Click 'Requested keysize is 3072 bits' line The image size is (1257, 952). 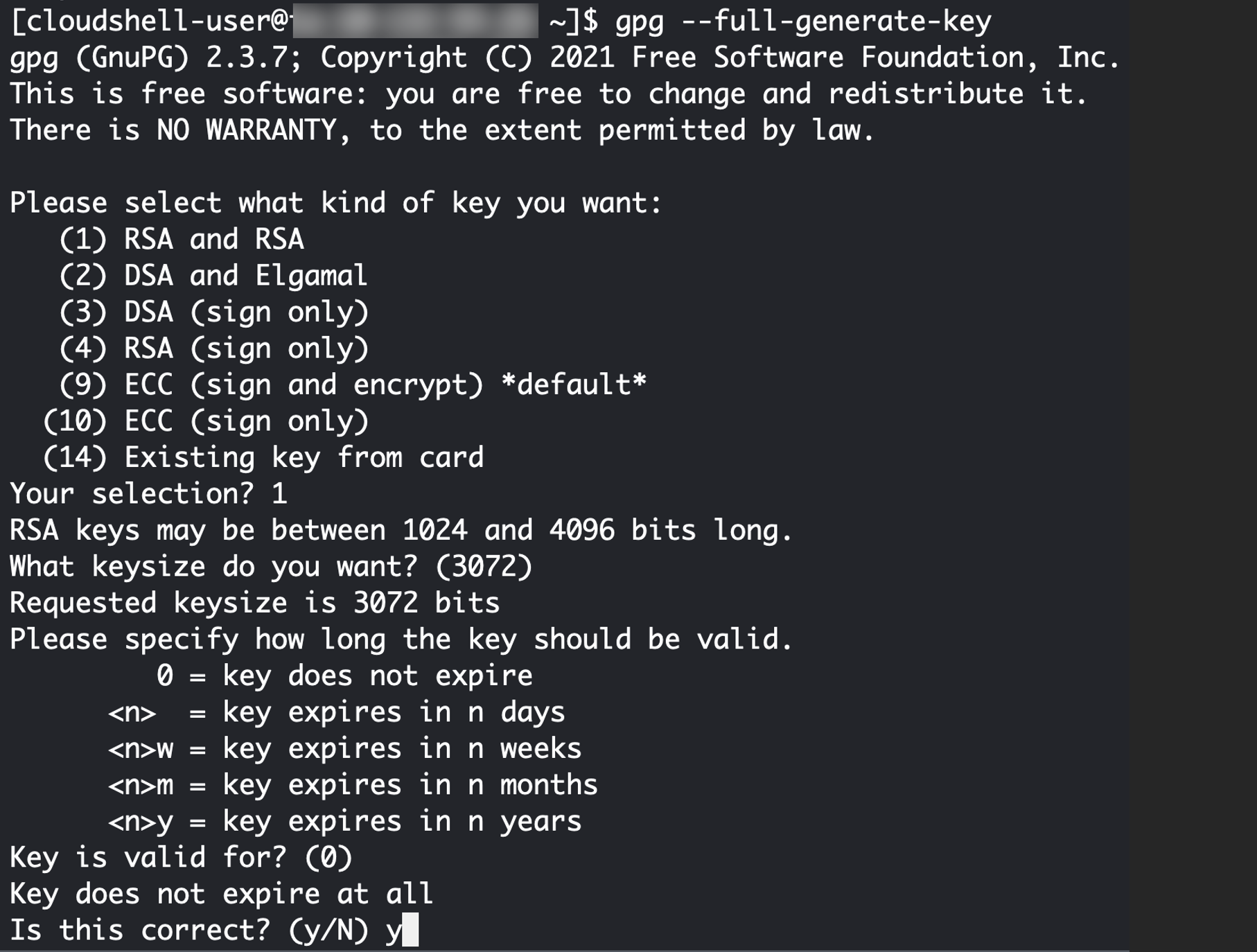(254, 603)
